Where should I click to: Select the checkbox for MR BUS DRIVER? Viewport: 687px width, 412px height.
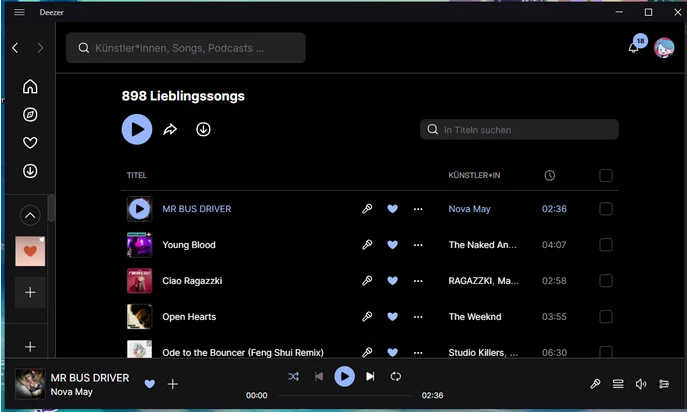[x=606, y=209]
